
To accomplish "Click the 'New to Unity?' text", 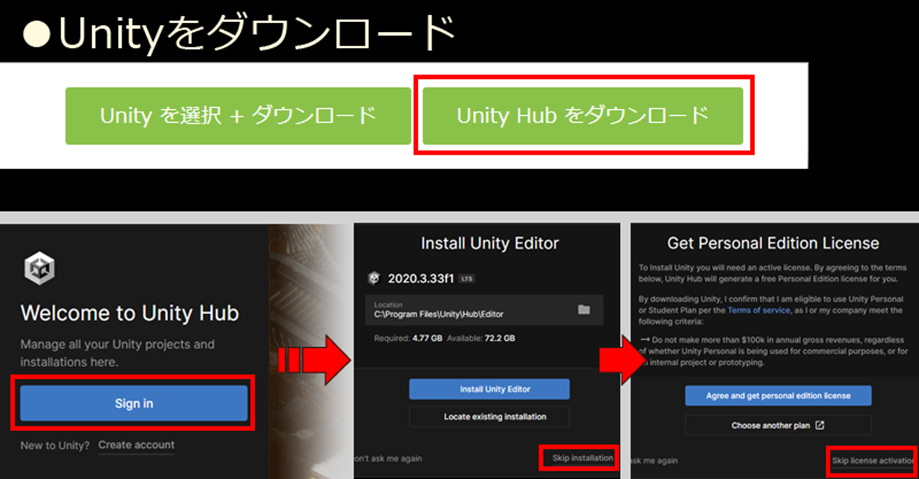I will [x=55, y=446].
